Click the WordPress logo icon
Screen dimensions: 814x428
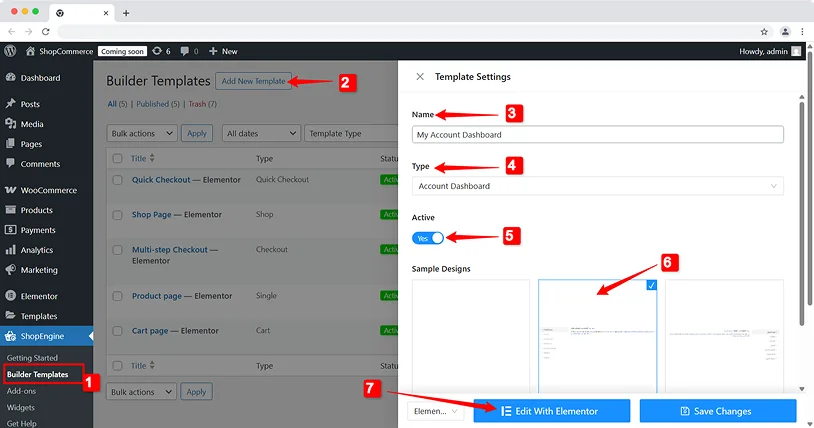coord(10,51)
